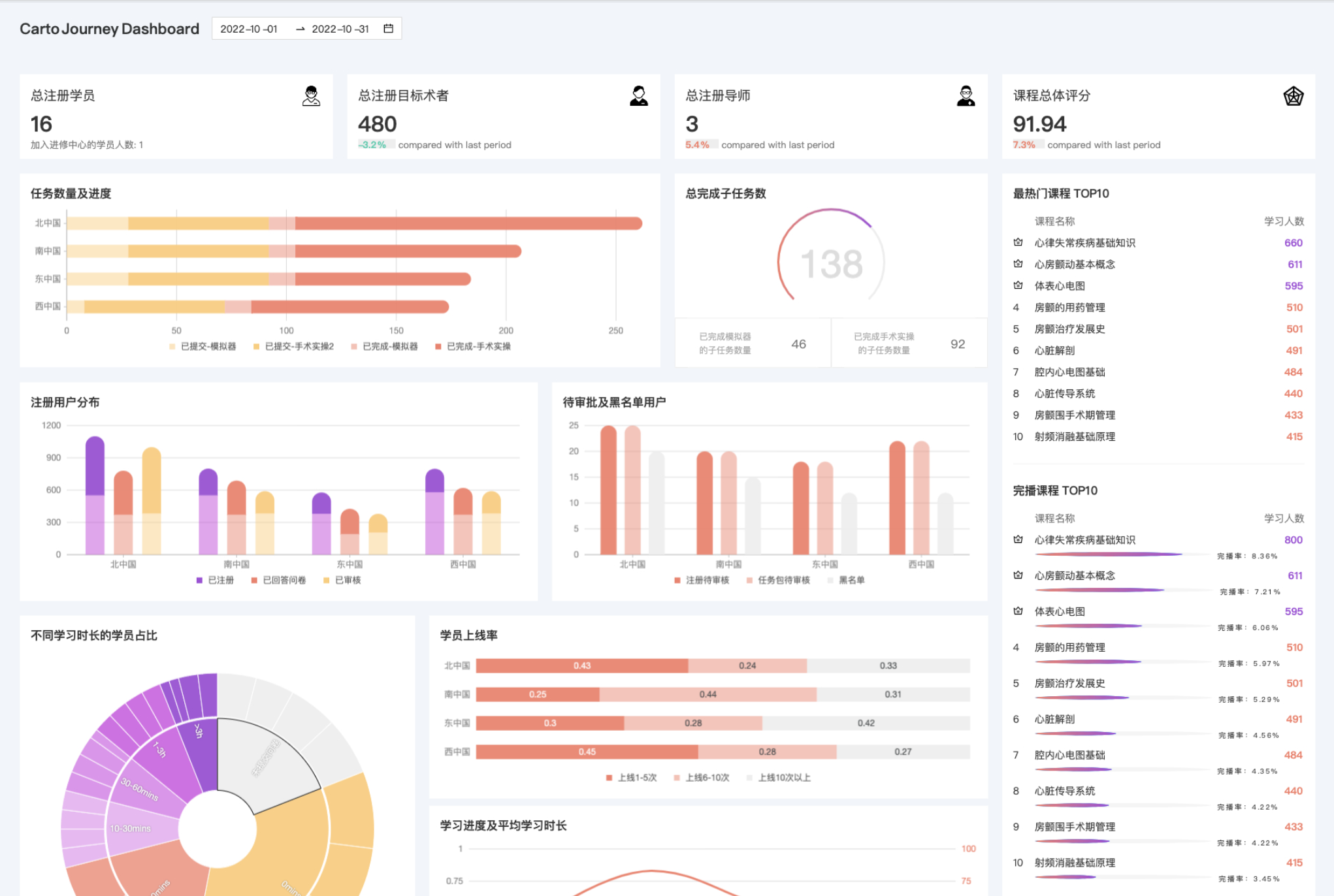Click the Carto Journey Dashboard title
Image resolution: width=1334 pixels, height=896 pixels.
pyautogui.click(x=109, y=29)
